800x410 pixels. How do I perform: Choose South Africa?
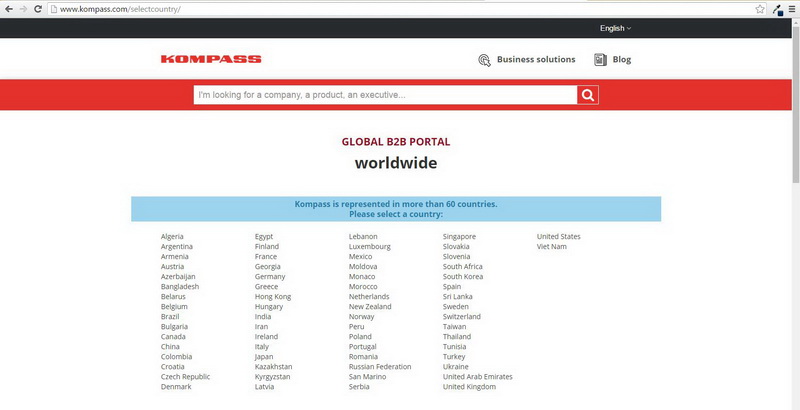click(462, 267)
